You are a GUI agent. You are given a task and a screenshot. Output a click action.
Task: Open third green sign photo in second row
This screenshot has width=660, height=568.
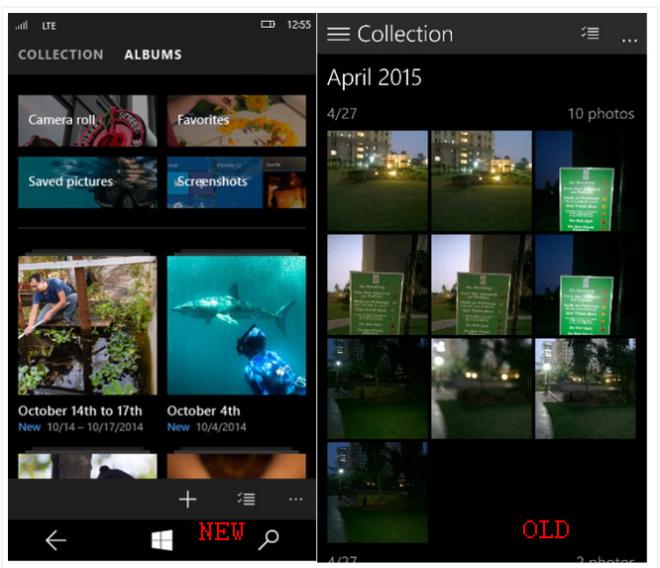[x=585, y=285]
